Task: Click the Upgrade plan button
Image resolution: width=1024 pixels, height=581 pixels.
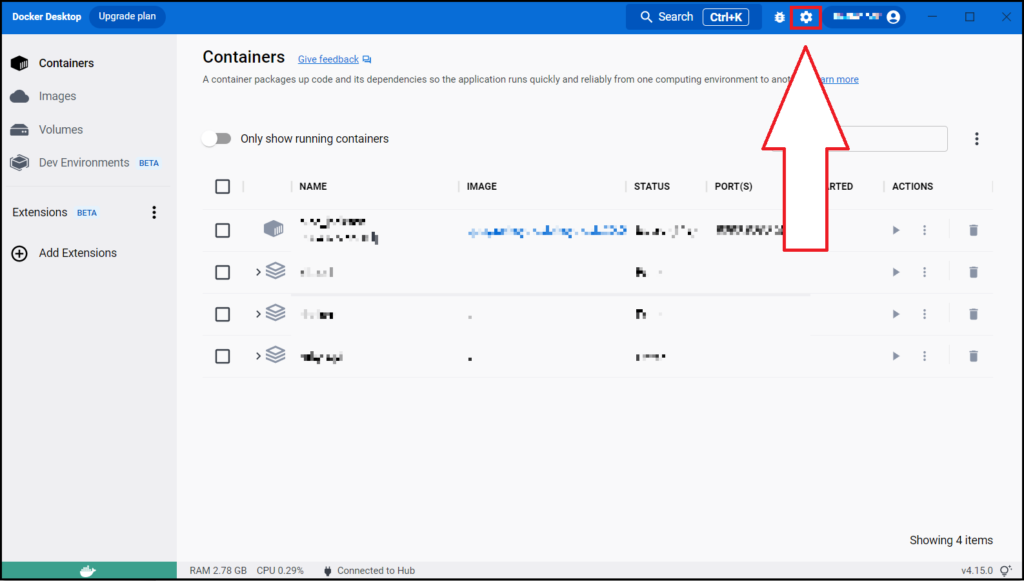Action: [x=126, y=16]
